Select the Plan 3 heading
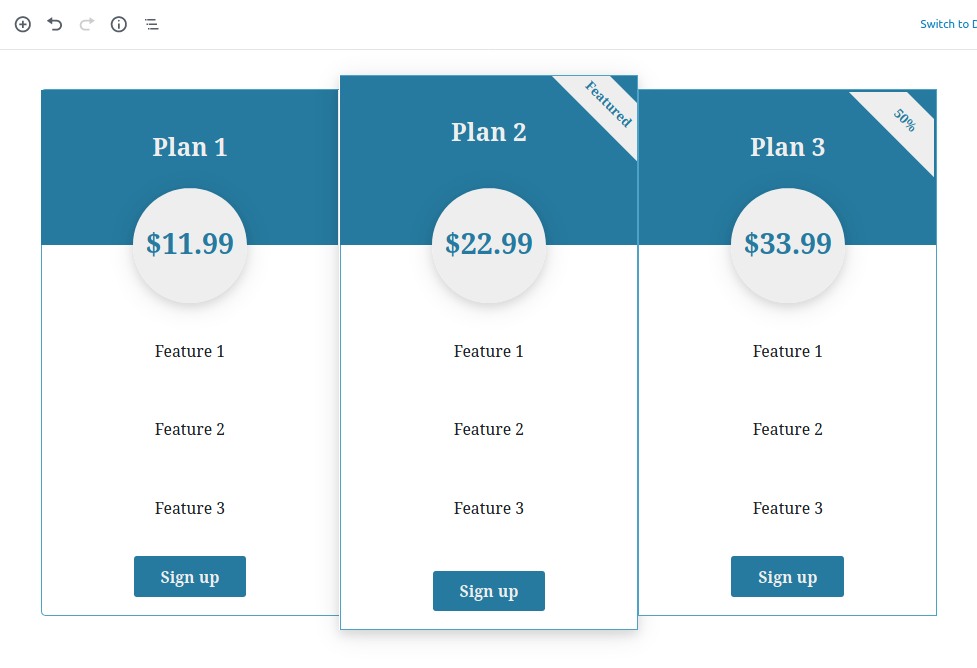 click(x=788, y=147)
